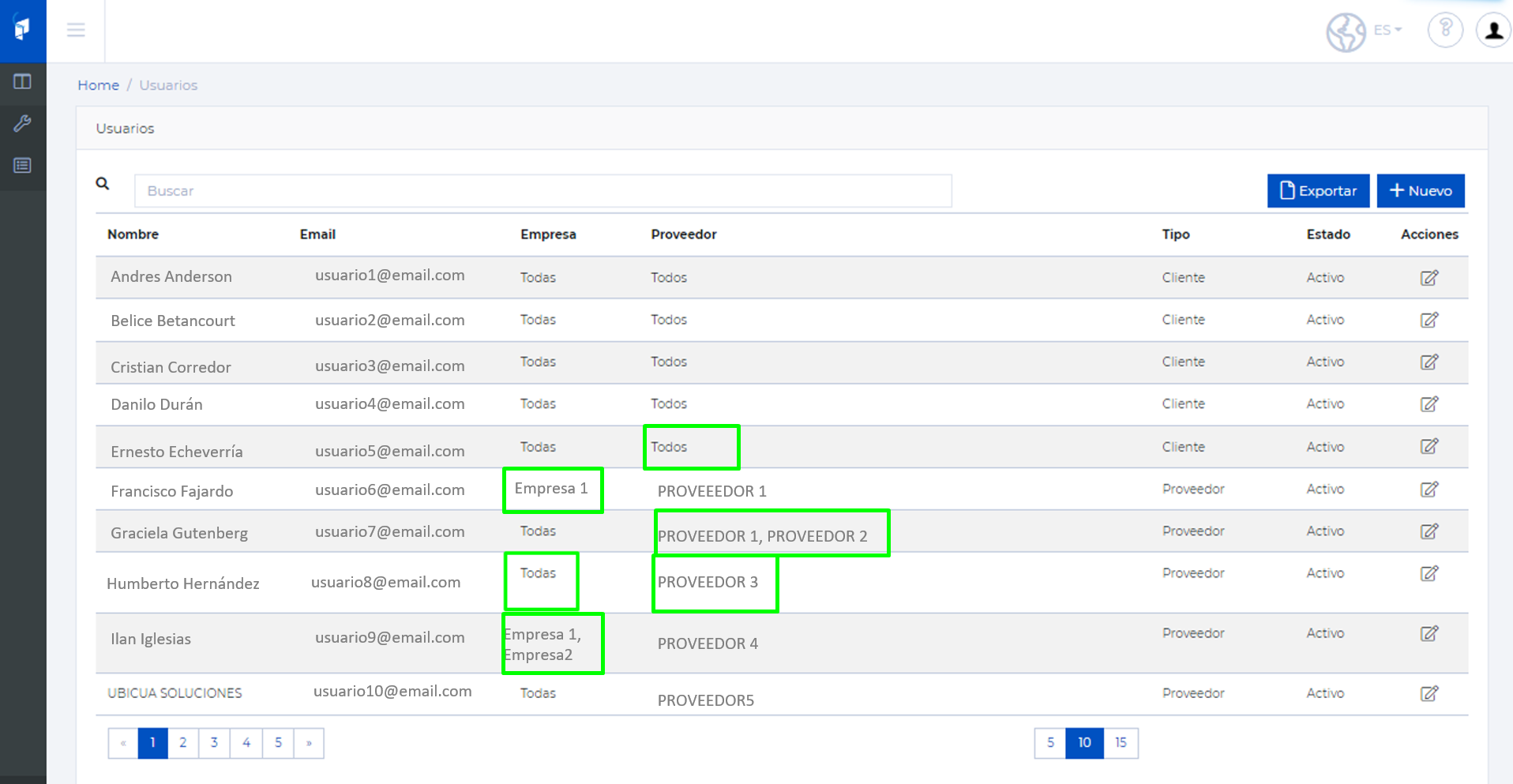Viewport: 1513px width, 784px height.
Task: Advance to next page with » arrow
Action: click(x=309, y=743)
